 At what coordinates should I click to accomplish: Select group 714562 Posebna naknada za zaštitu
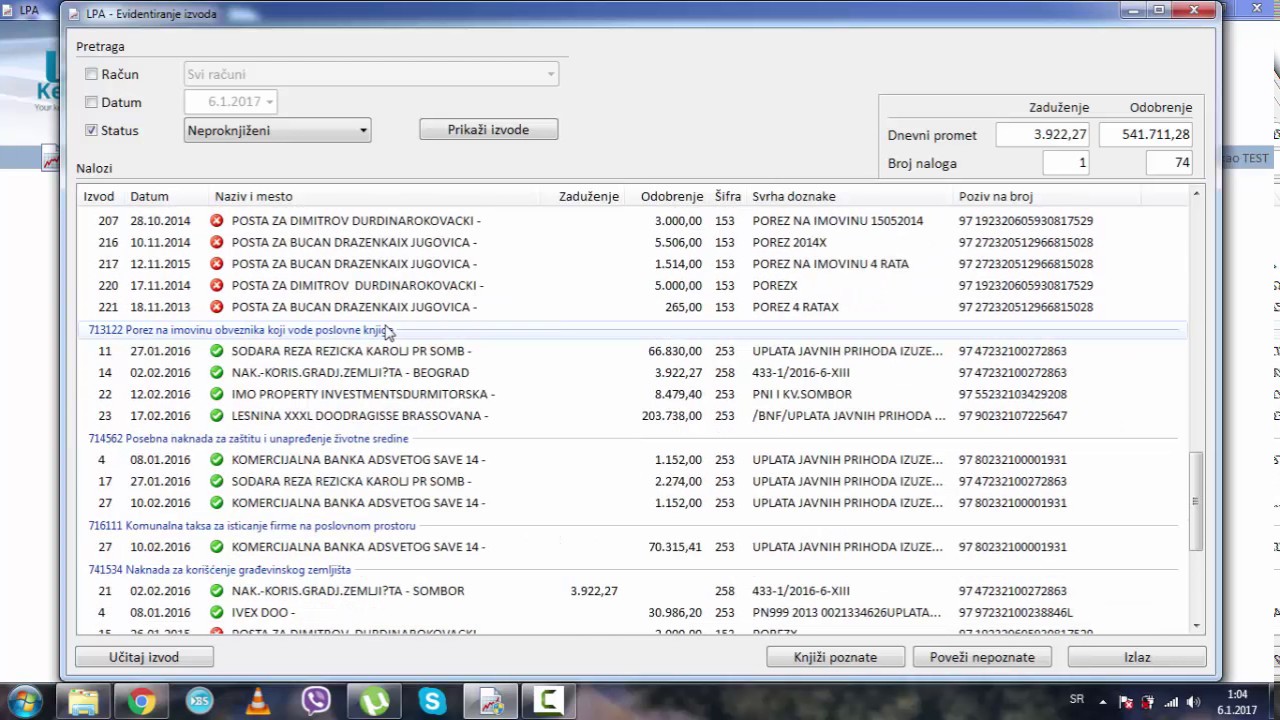pyautogui.click(x=248, y=438)
